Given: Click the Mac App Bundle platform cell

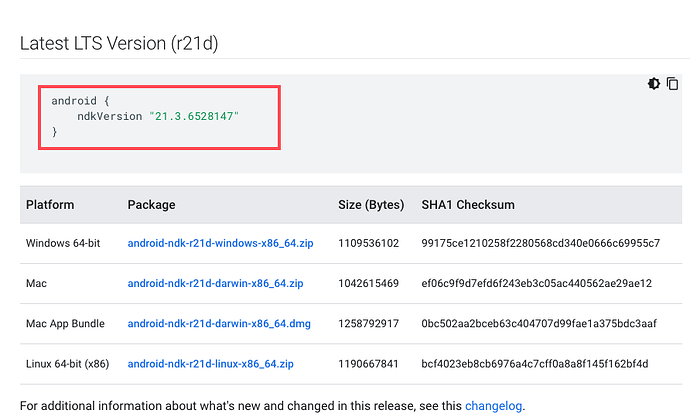Looking at the screenshot, I should point(65,324).
